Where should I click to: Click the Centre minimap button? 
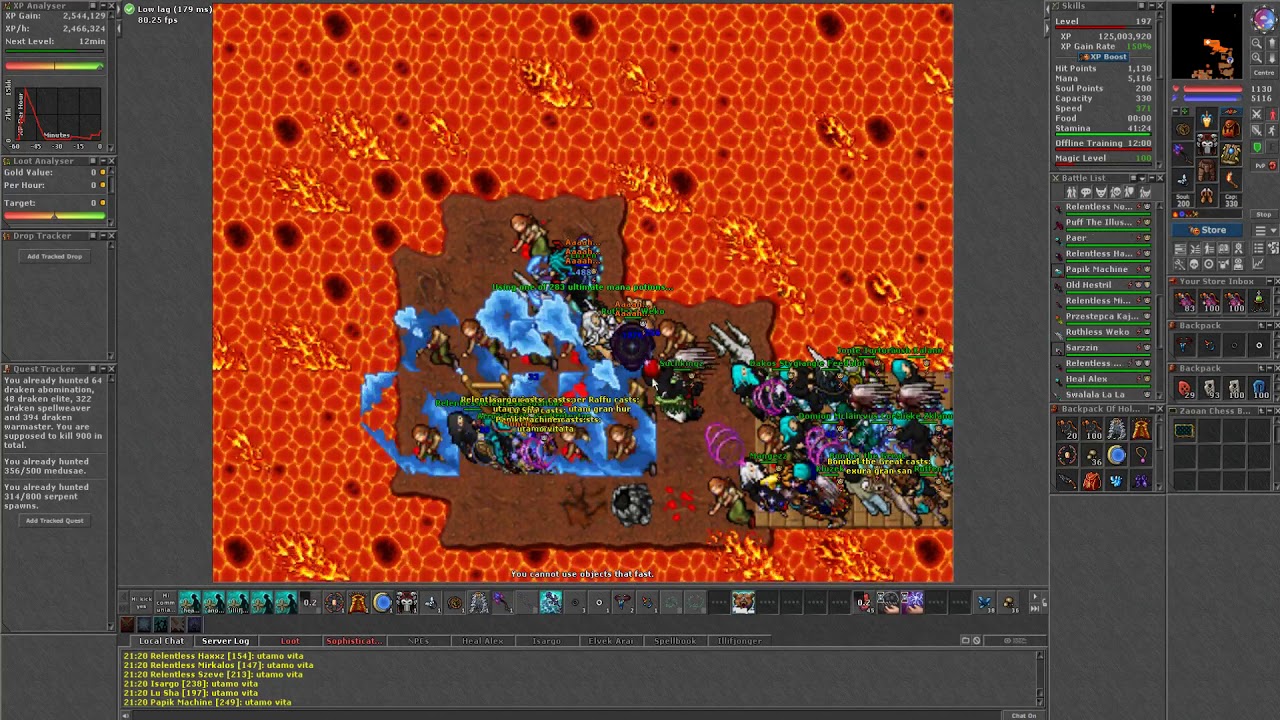click(1264, 72)
